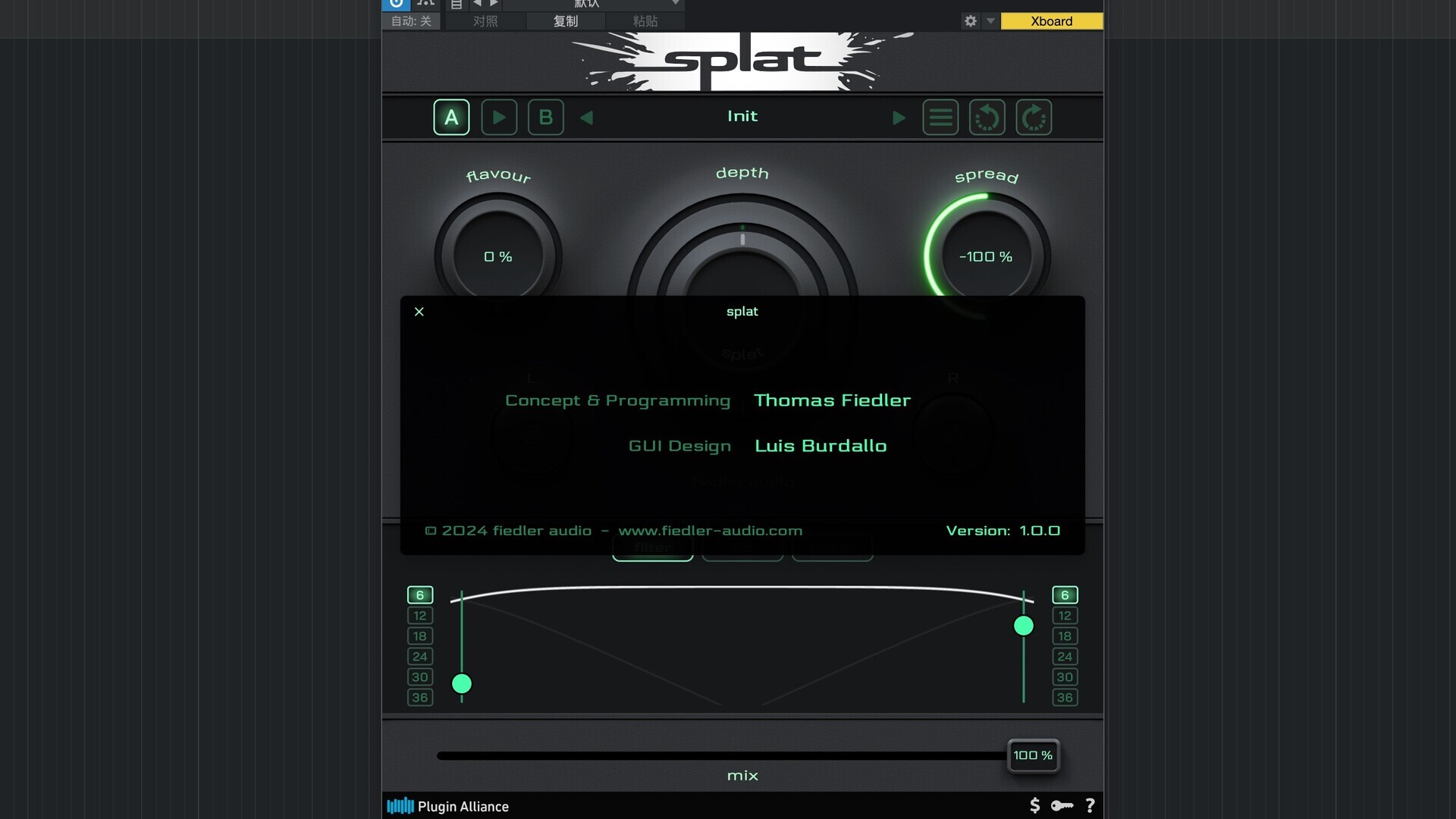The height and width of the screenshot is (819, 1456).
Task: Set left filter slope to 36
Action: pyautogui.click(x=420, y=698)
